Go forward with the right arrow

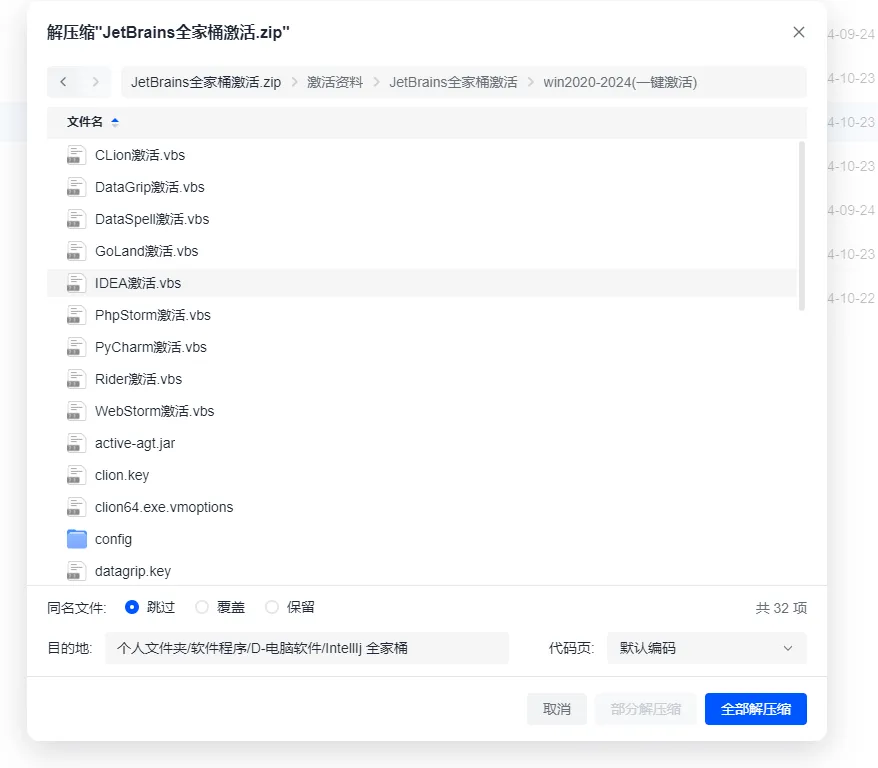pos(95,82)
